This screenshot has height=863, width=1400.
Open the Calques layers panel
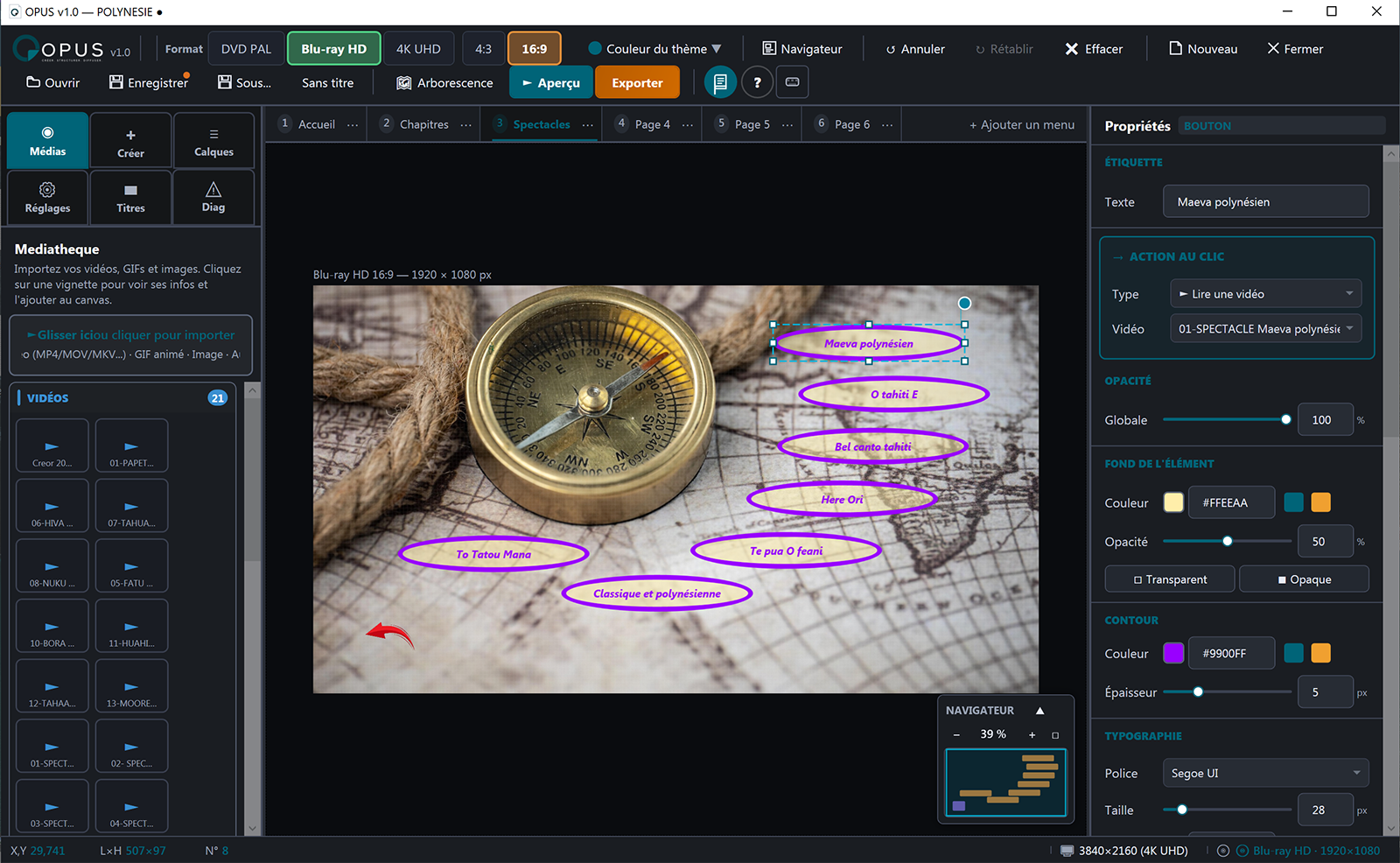pyautogui.click(x=213, y=140)
